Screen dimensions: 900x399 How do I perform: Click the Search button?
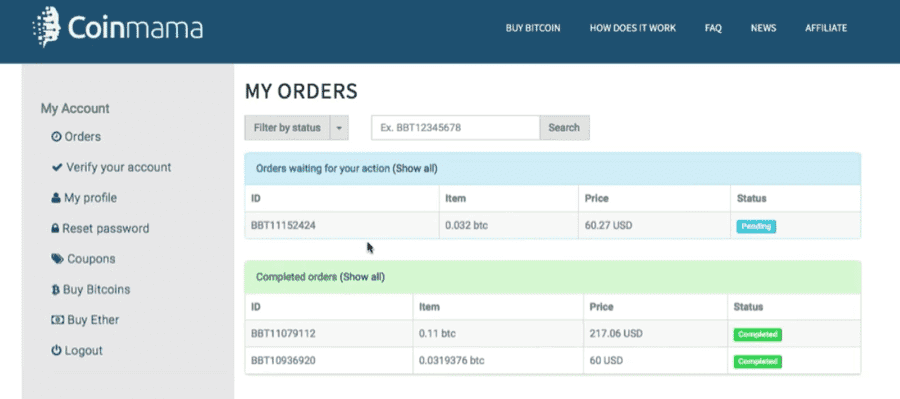(x=564, y=127)
